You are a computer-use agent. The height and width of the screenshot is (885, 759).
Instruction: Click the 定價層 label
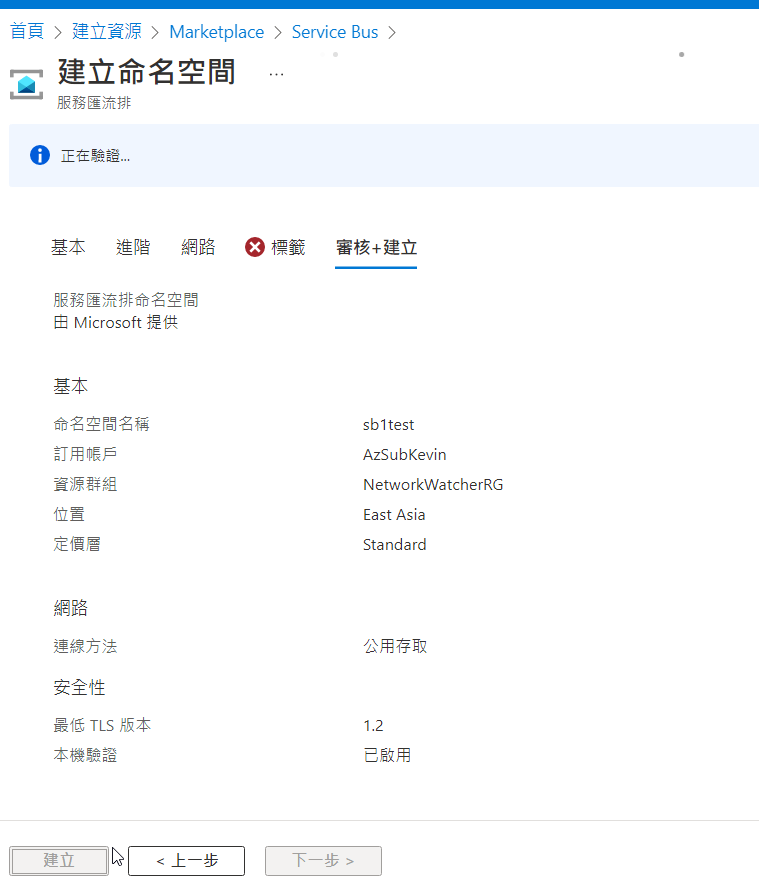click(x=77, y=544)
